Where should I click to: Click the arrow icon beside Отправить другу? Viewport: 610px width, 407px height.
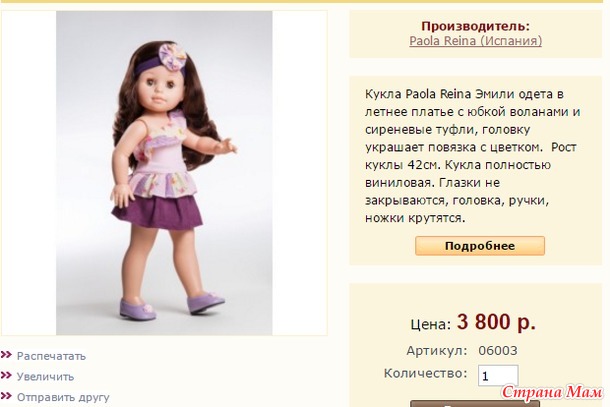coord(7,396)
